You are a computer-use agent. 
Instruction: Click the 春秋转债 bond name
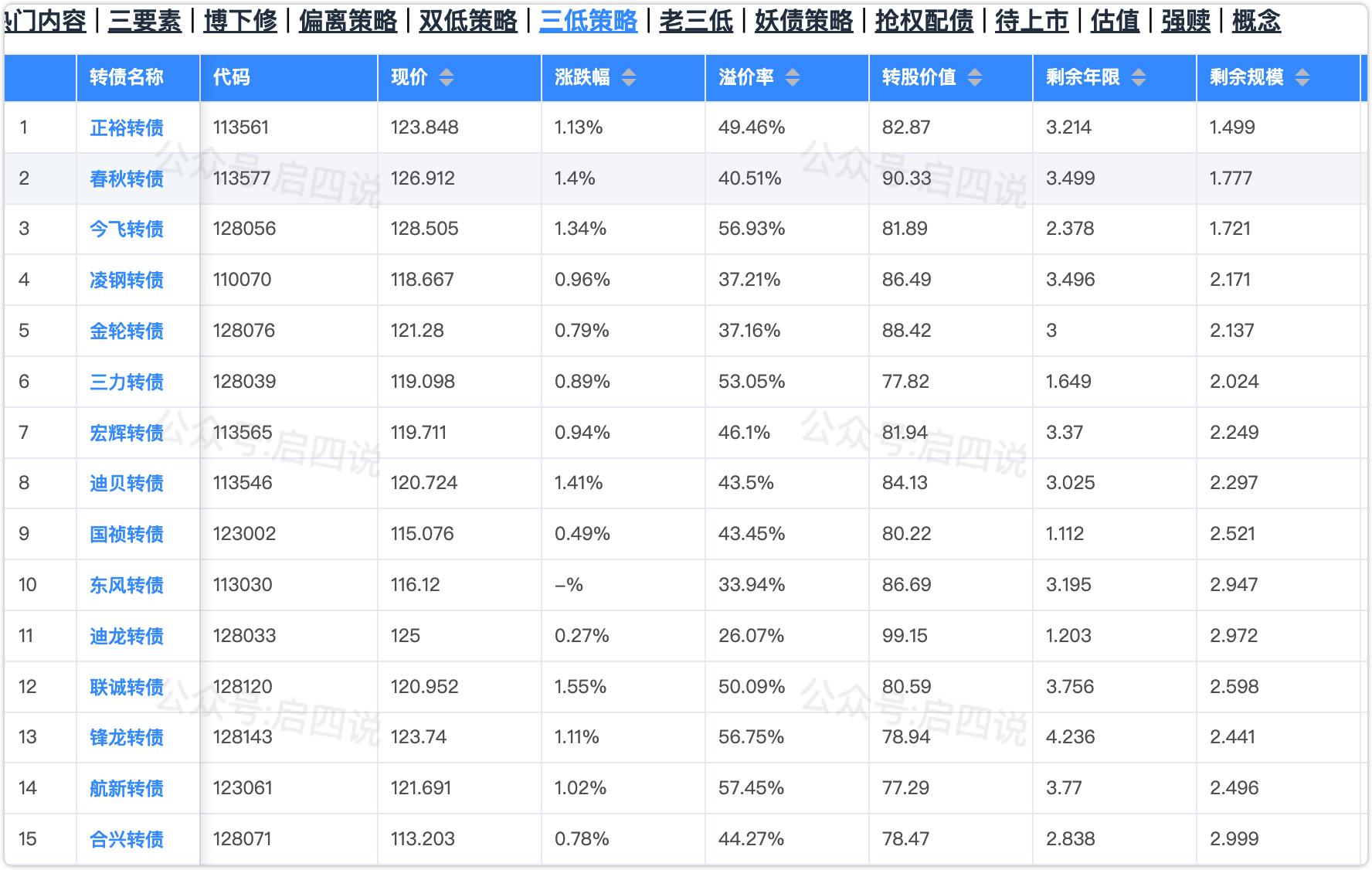pos(127,178)
